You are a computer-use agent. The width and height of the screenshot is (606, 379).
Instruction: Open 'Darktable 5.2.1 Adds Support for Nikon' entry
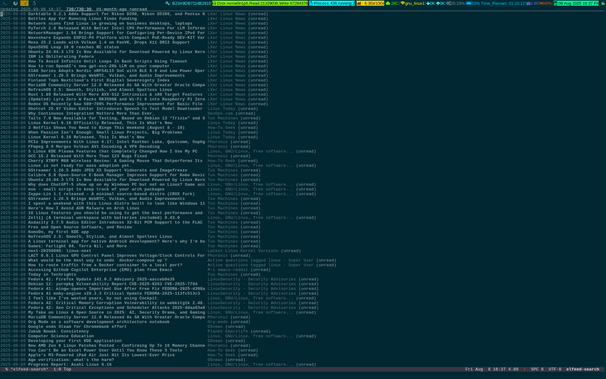[116, 14]
